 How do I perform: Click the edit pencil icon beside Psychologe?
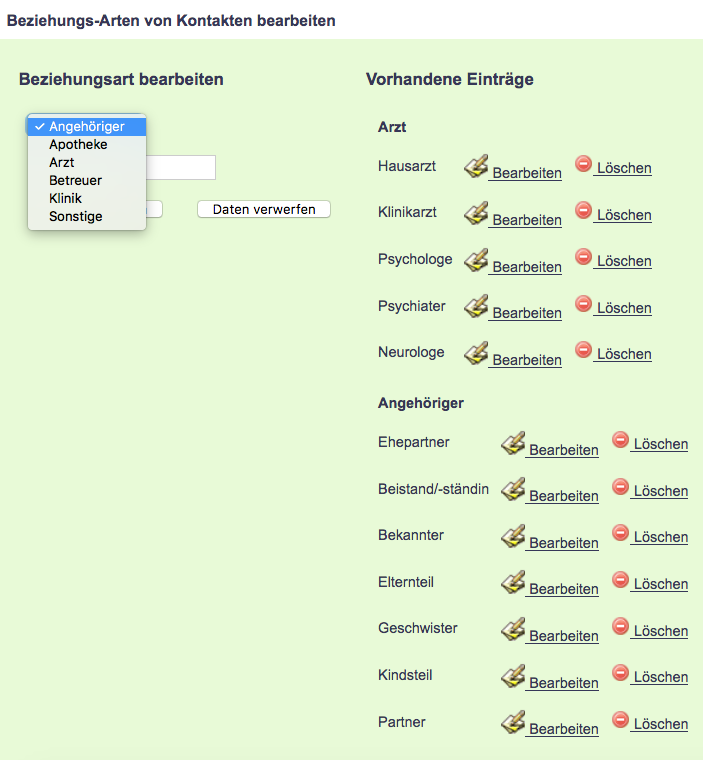click(476, 260)
